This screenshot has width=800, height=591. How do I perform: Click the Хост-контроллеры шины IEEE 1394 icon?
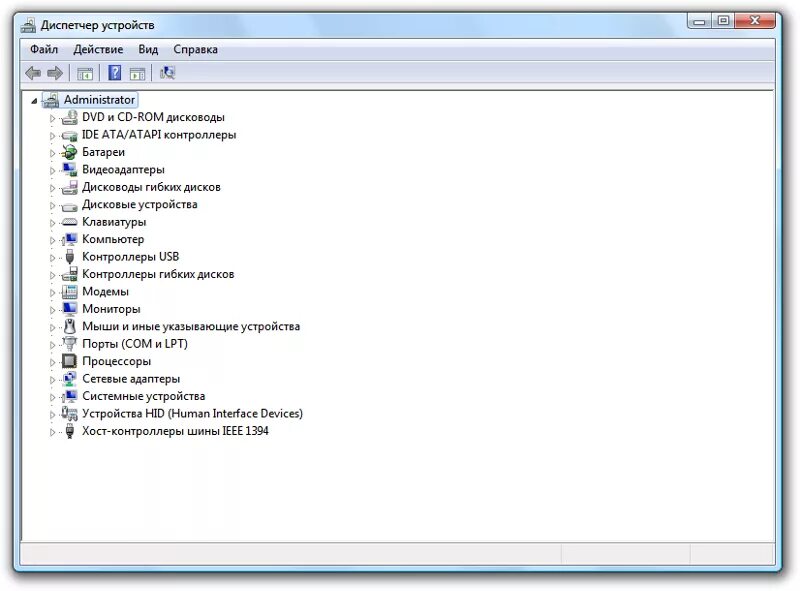[70, 431]
